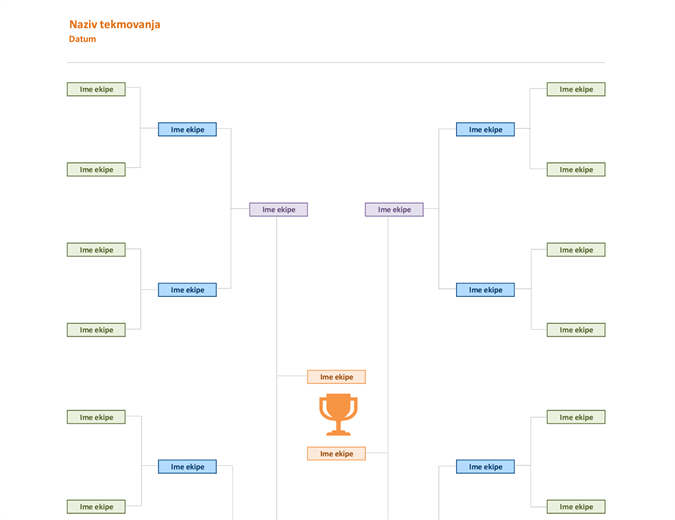Select the top-left green 'Ime ekipe' box
Image resolution: width=675 pixels, height=520 pixels.
[96, 89]
